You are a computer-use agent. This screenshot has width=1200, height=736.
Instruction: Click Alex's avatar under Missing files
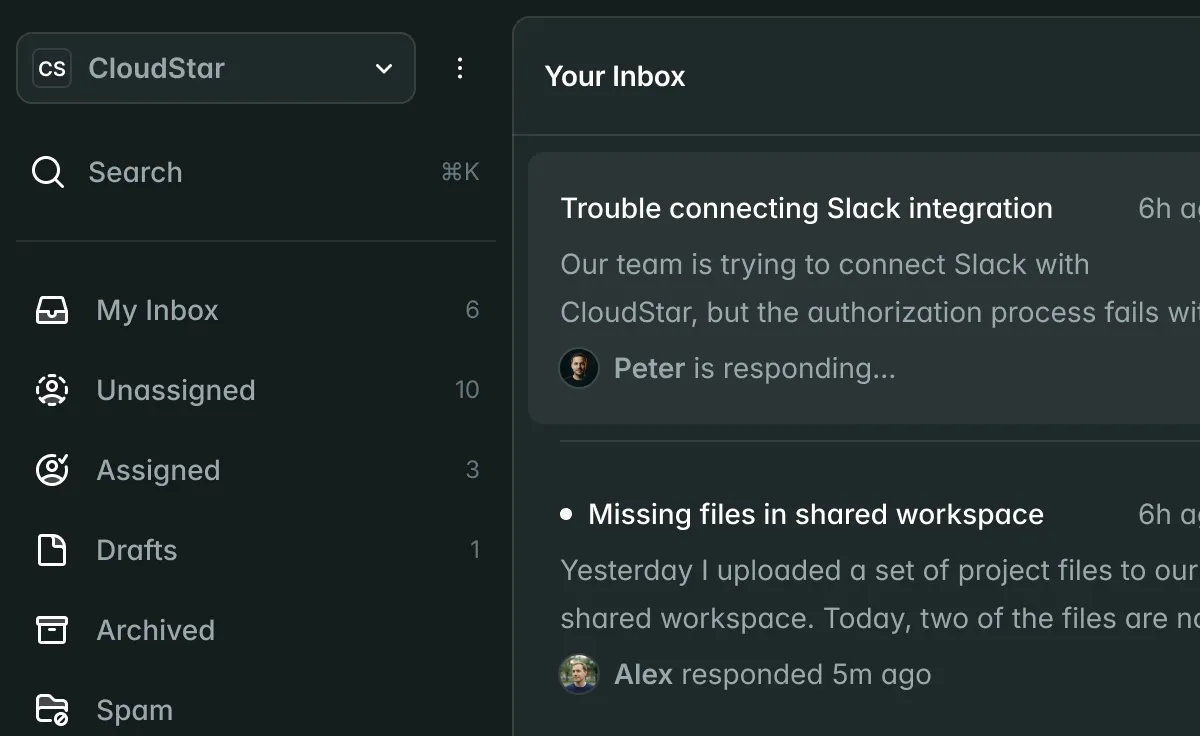[579, 674]
